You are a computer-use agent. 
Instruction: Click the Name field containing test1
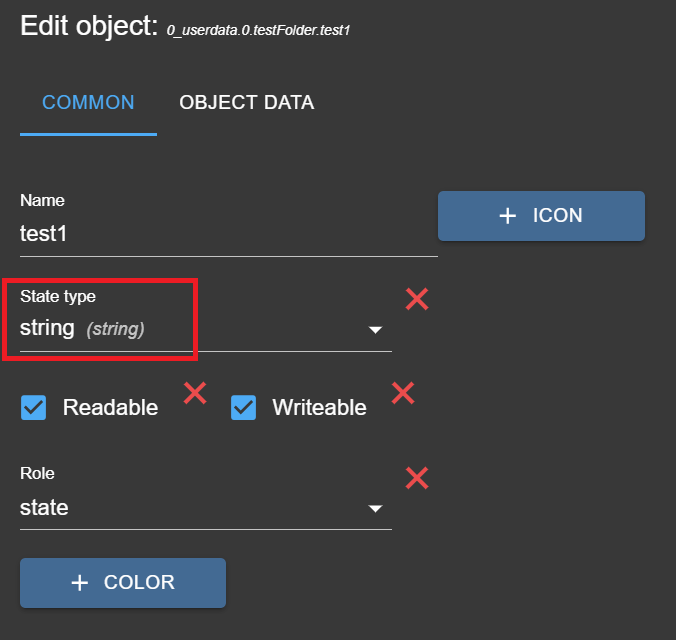tap(228, 234)
